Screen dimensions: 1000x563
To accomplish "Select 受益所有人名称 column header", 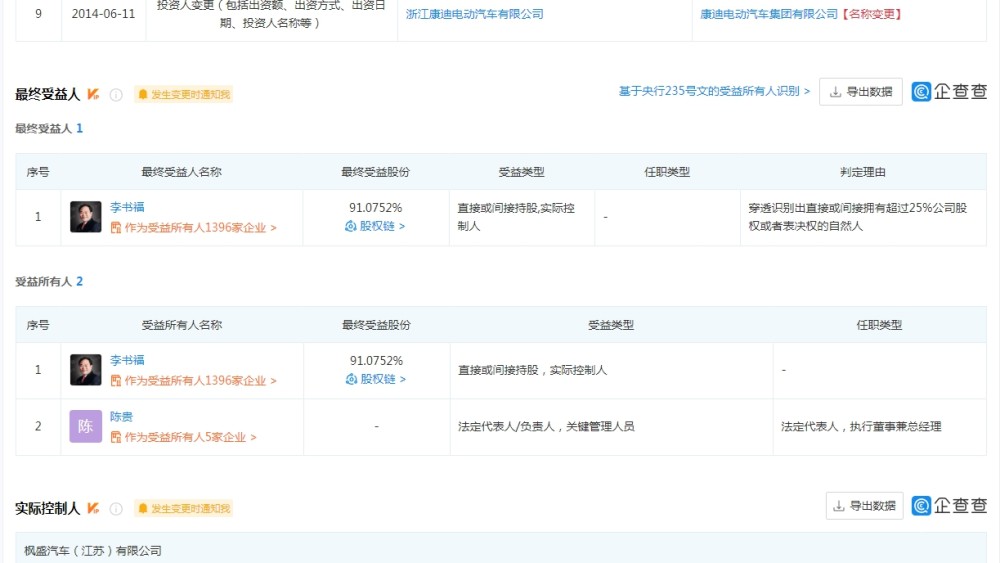I will tap(182, 325).
